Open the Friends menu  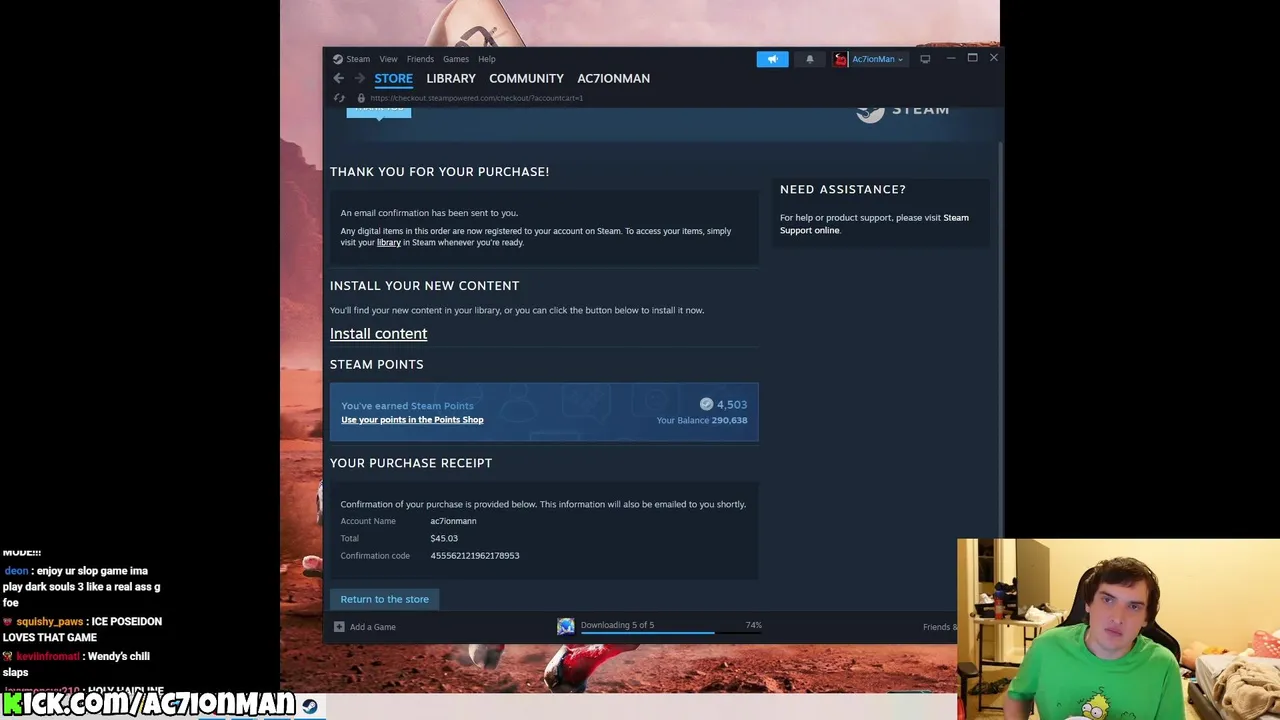coord(420,59)
